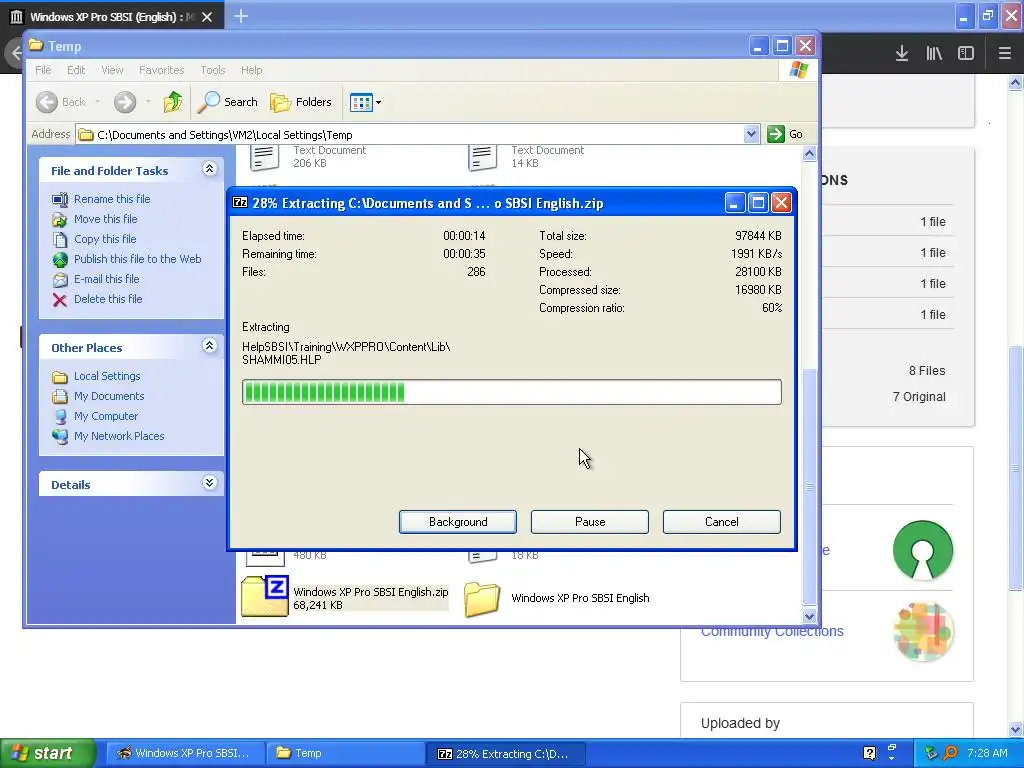Select Windows XP Pro SBSI English folder
The image size is (1024, 768).
556,598
